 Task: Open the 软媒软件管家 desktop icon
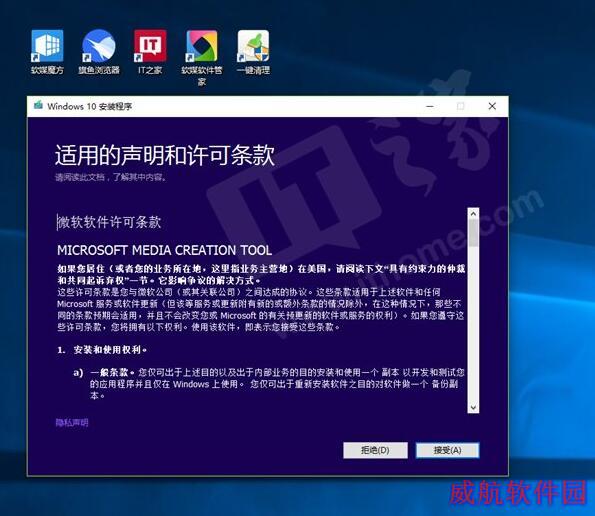(201, 58)
